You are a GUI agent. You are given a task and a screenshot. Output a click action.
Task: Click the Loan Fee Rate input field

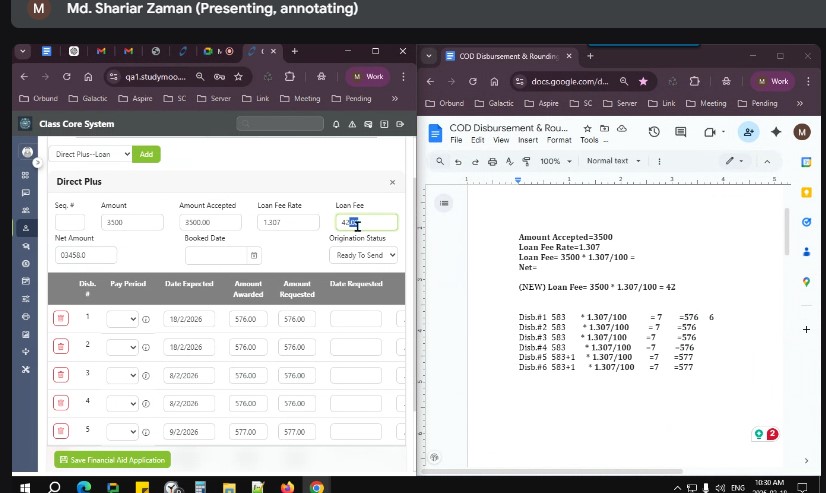click(x=287, y=223)
